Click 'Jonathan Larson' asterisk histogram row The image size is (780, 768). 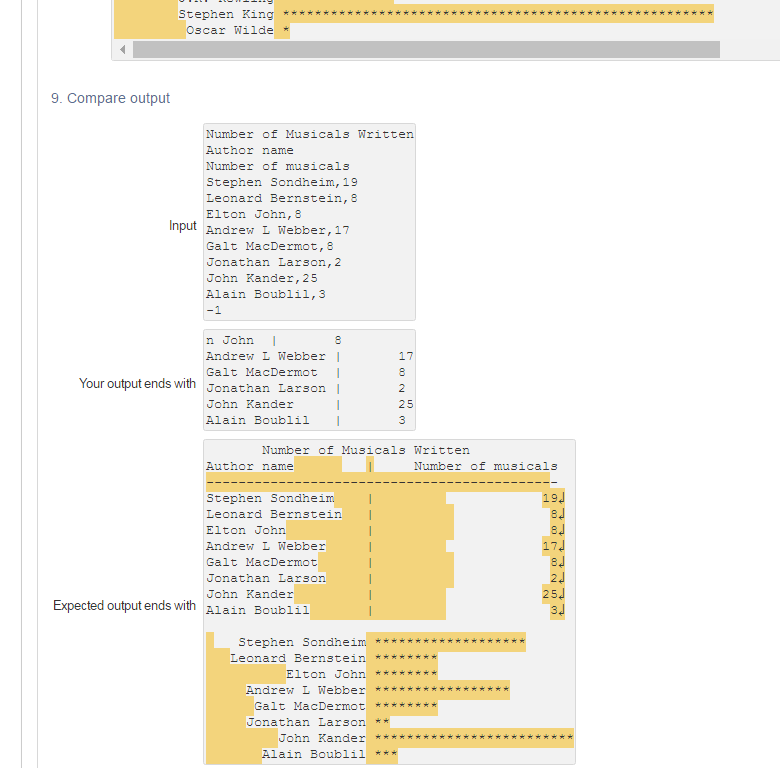tap(318, 722)
